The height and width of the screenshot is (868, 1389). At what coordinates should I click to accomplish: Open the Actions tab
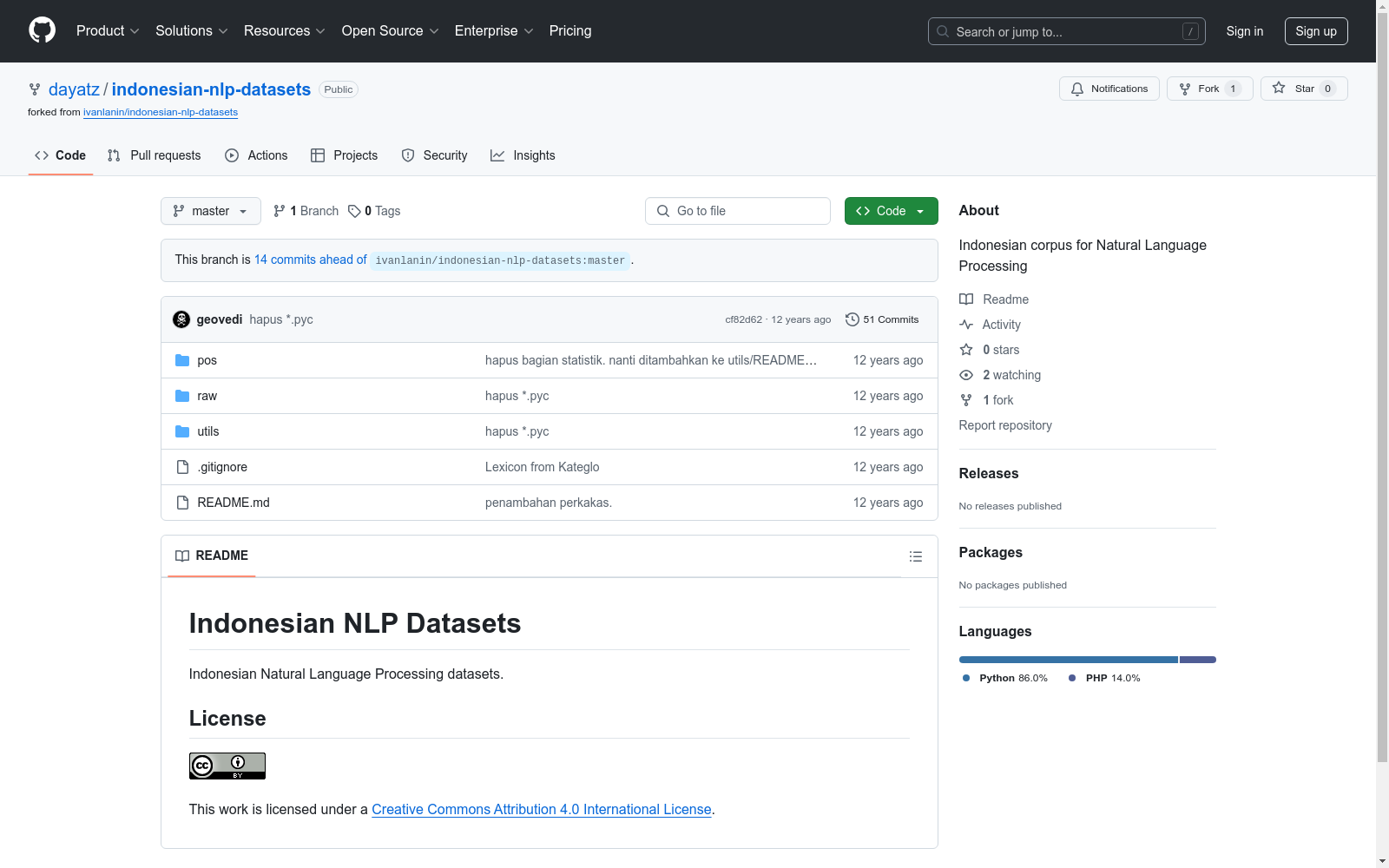[256, 155]
